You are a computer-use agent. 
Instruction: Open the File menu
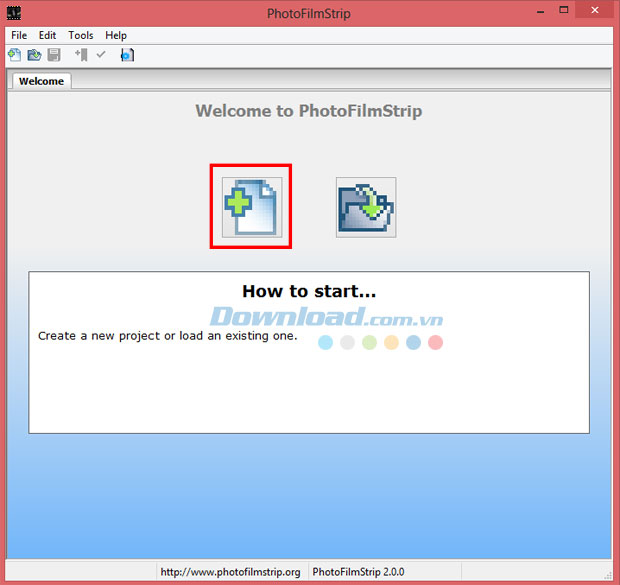[19, 35]
